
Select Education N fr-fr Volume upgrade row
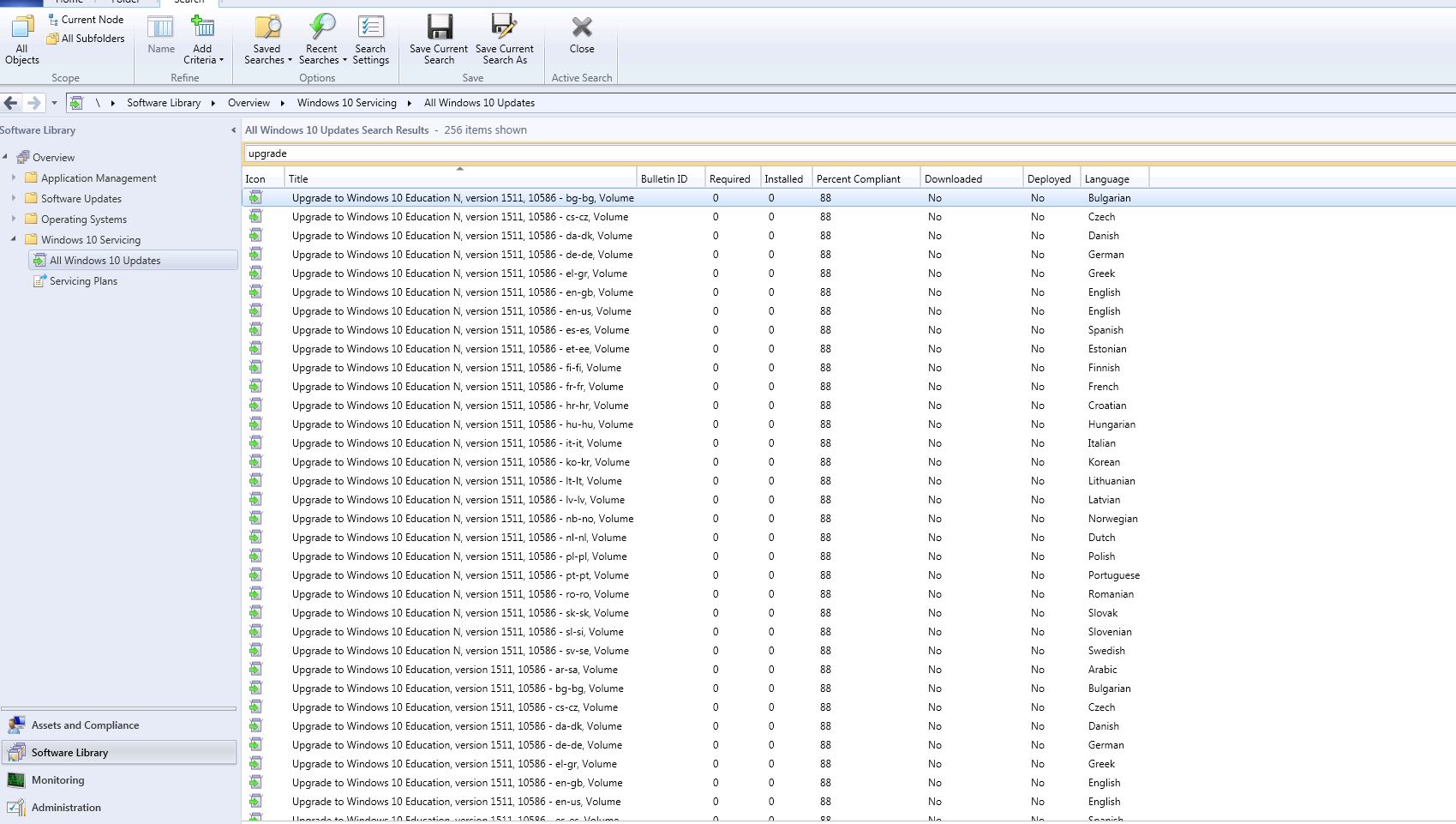coord(848,387)
